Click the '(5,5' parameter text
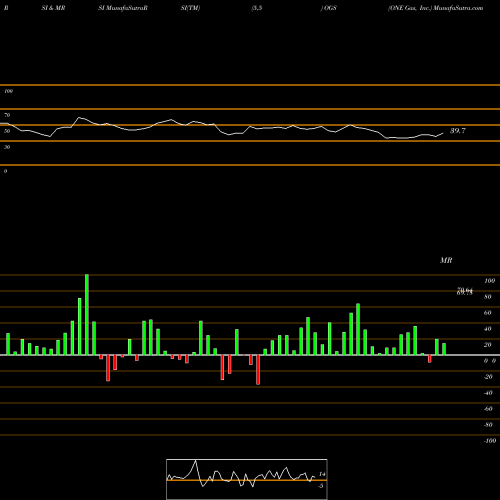Screen dimensions: 500x500 pyautogui.click(x=257, y=8)
